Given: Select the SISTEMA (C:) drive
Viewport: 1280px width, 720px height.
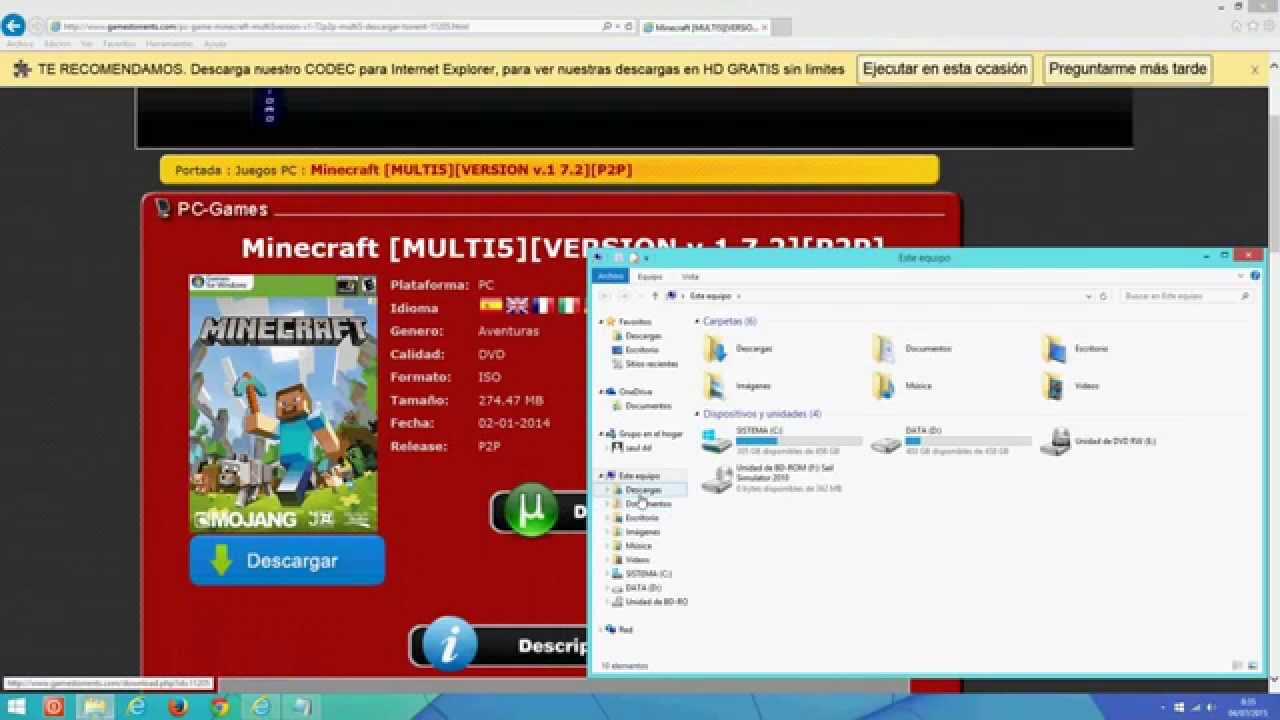Looking at the screenshot, I should pyautogui.click(x=781, y=441).
